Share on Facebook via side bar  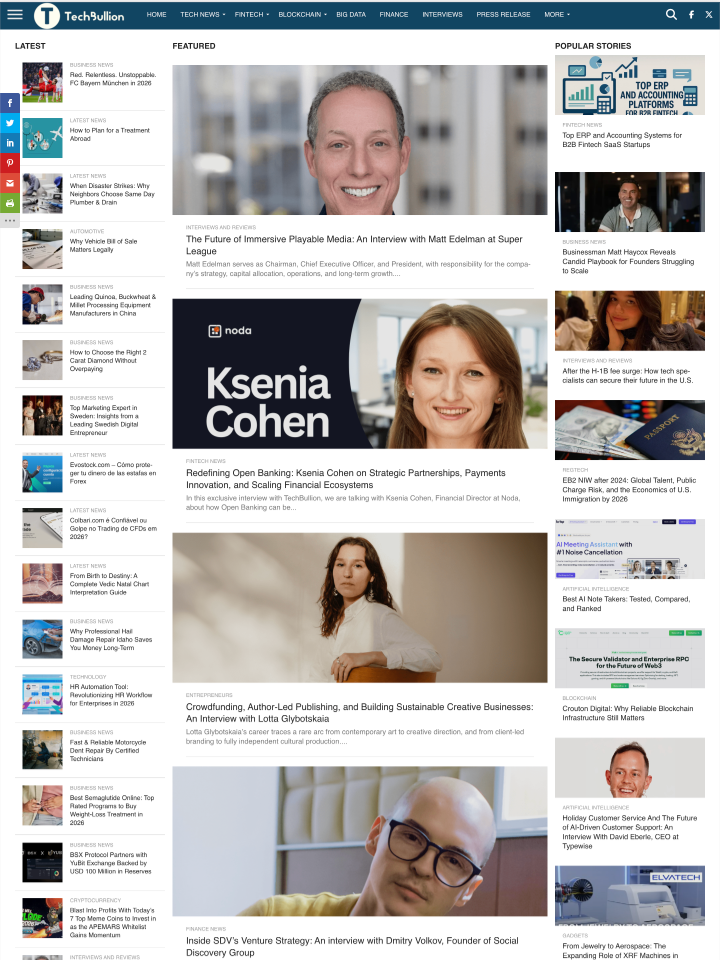click(10, 103)
